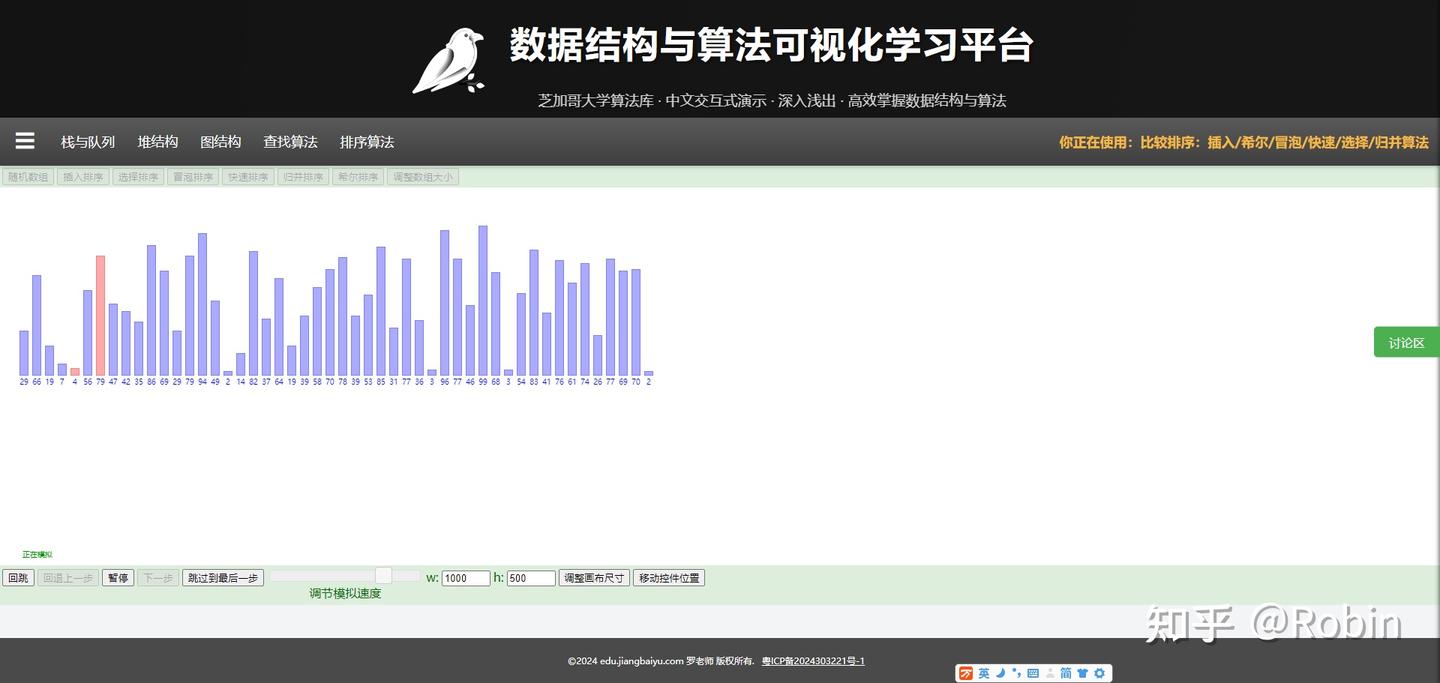Select the 查找算法 menu item

(290, 141)
